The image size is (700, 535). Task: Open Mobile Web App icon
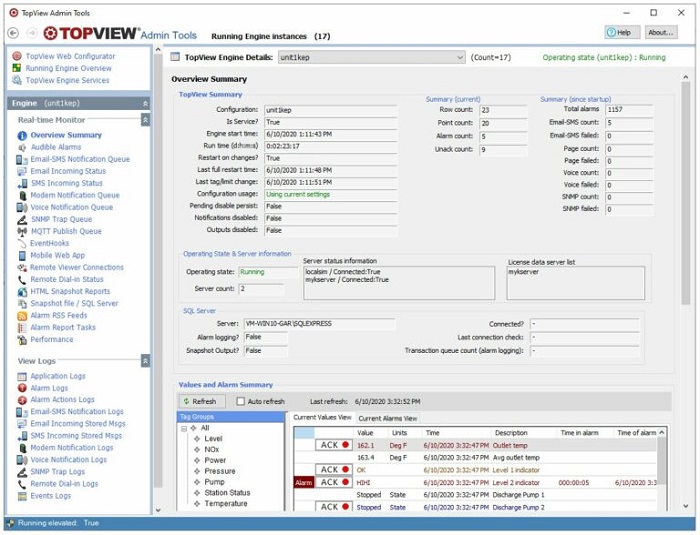pos(22,256)
